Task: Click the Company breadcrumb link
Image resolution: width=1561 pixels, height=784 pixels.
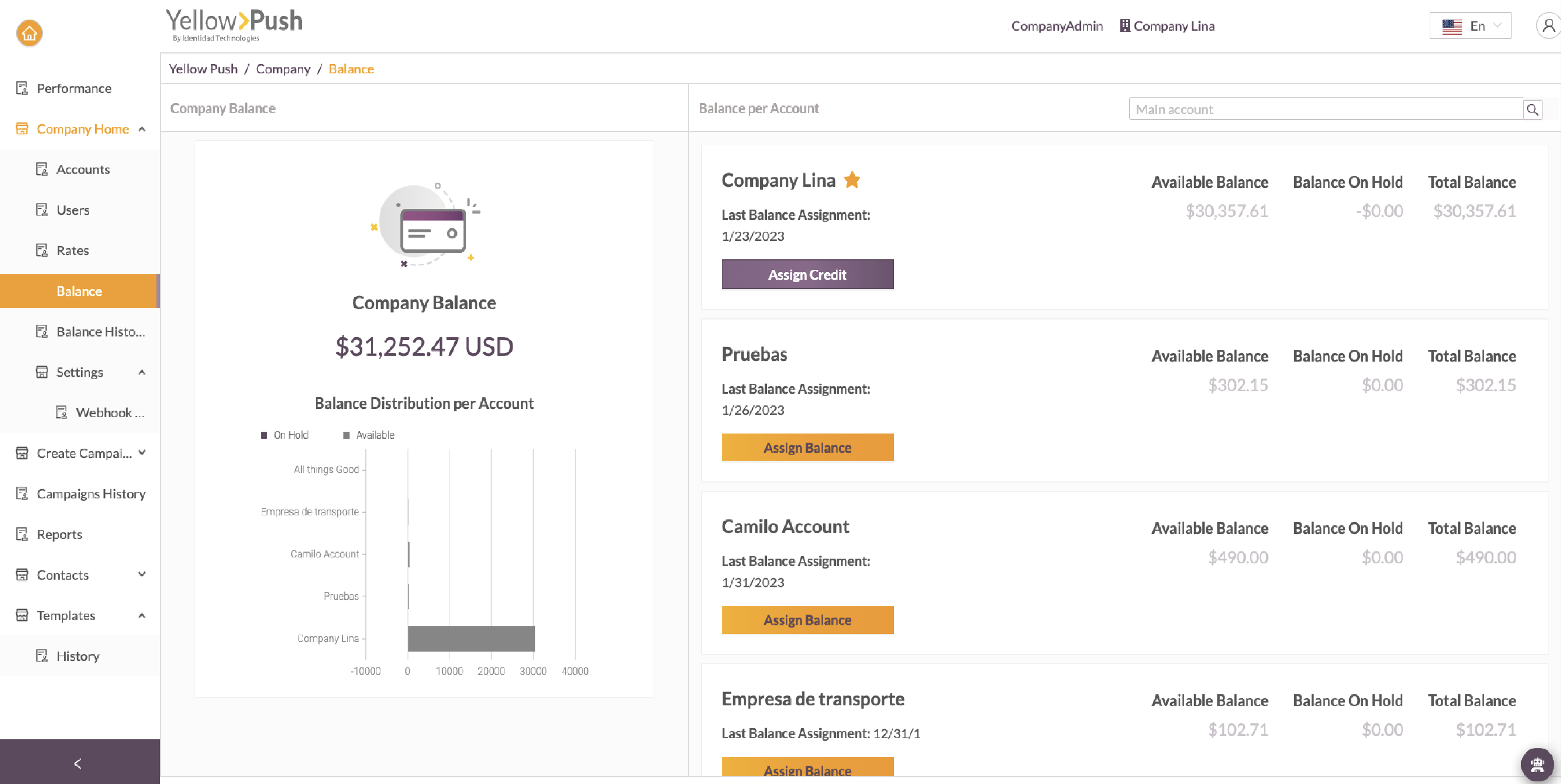Action: [x=282, y=69]
